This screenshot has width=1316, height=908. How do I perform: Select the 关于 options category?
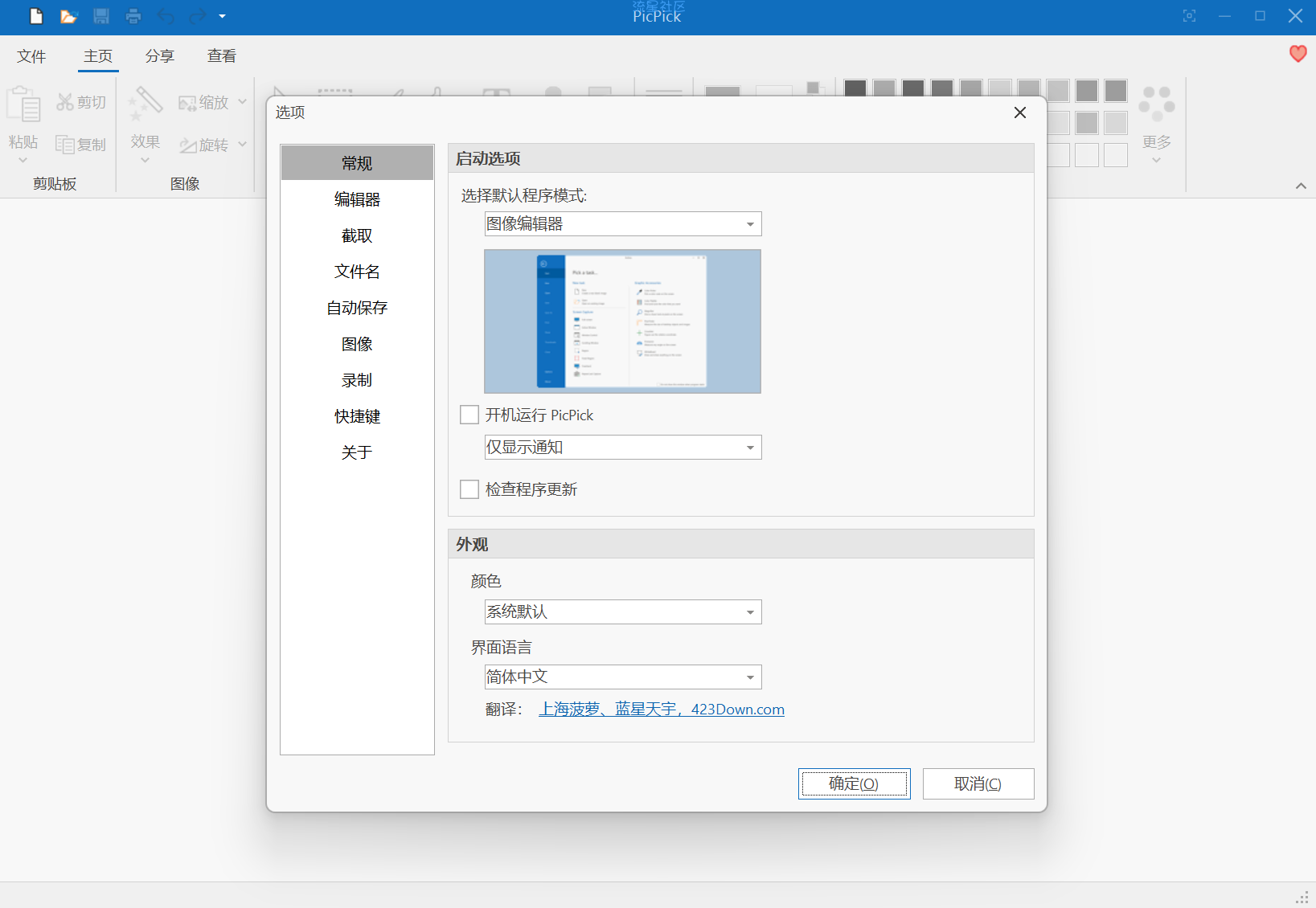[x=357, y=452]
